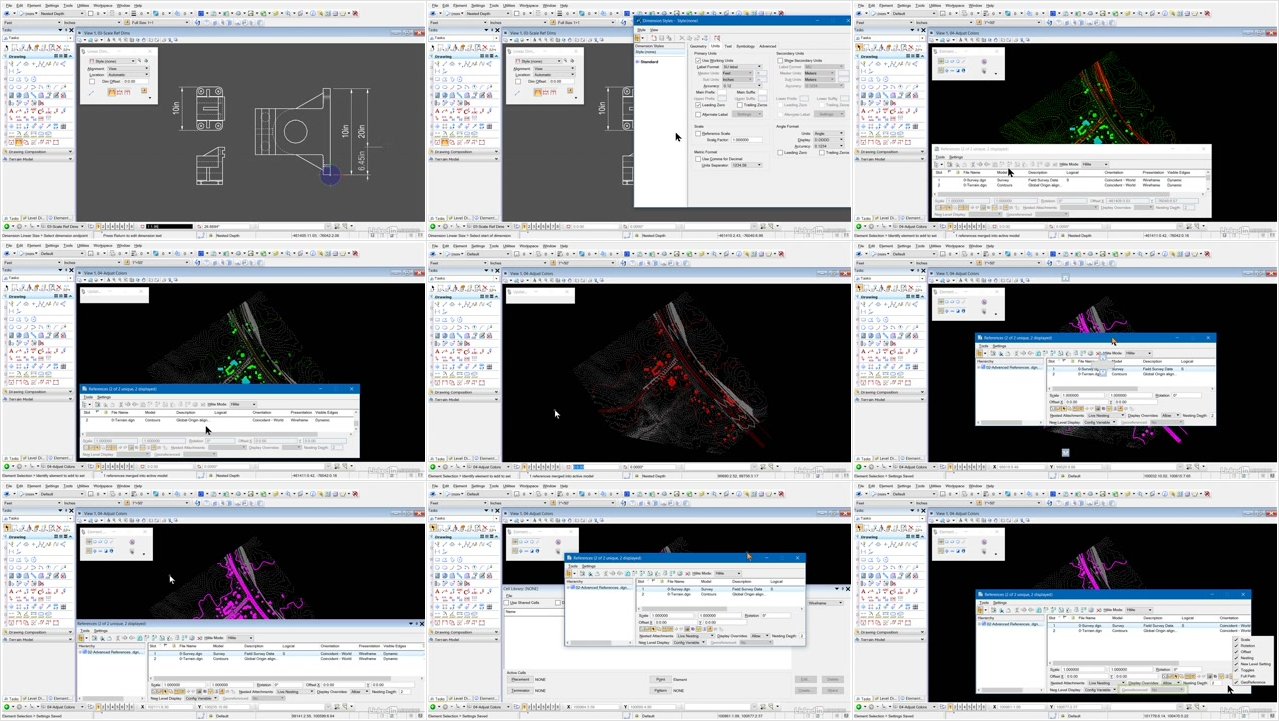Enable Reference Scale checkbox in Dimension Styles
Screen dimensions: 1279x721
pyautogui.click(x=698, y=134)
